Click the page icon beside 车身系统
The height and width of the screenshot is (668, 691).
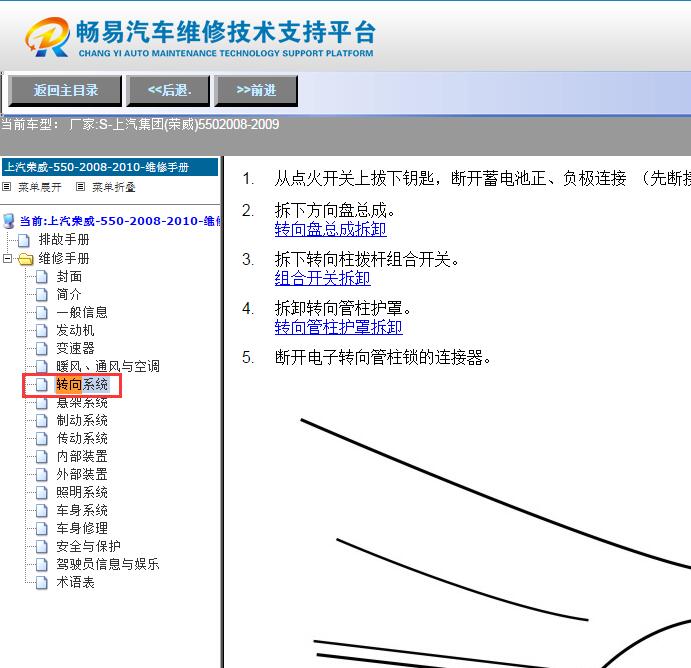coord(41,510)
